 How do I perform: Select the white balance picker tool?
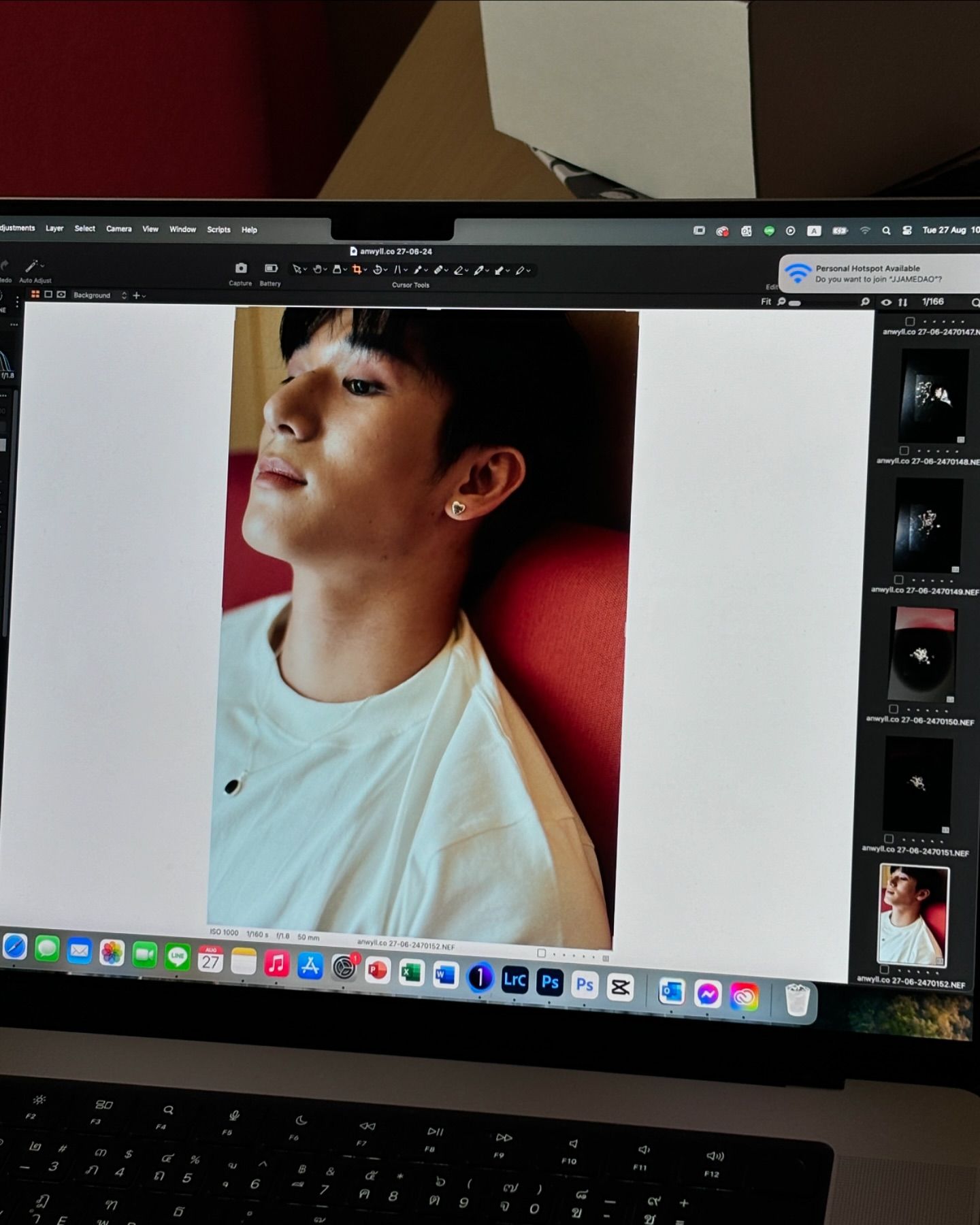pos(479,270)
